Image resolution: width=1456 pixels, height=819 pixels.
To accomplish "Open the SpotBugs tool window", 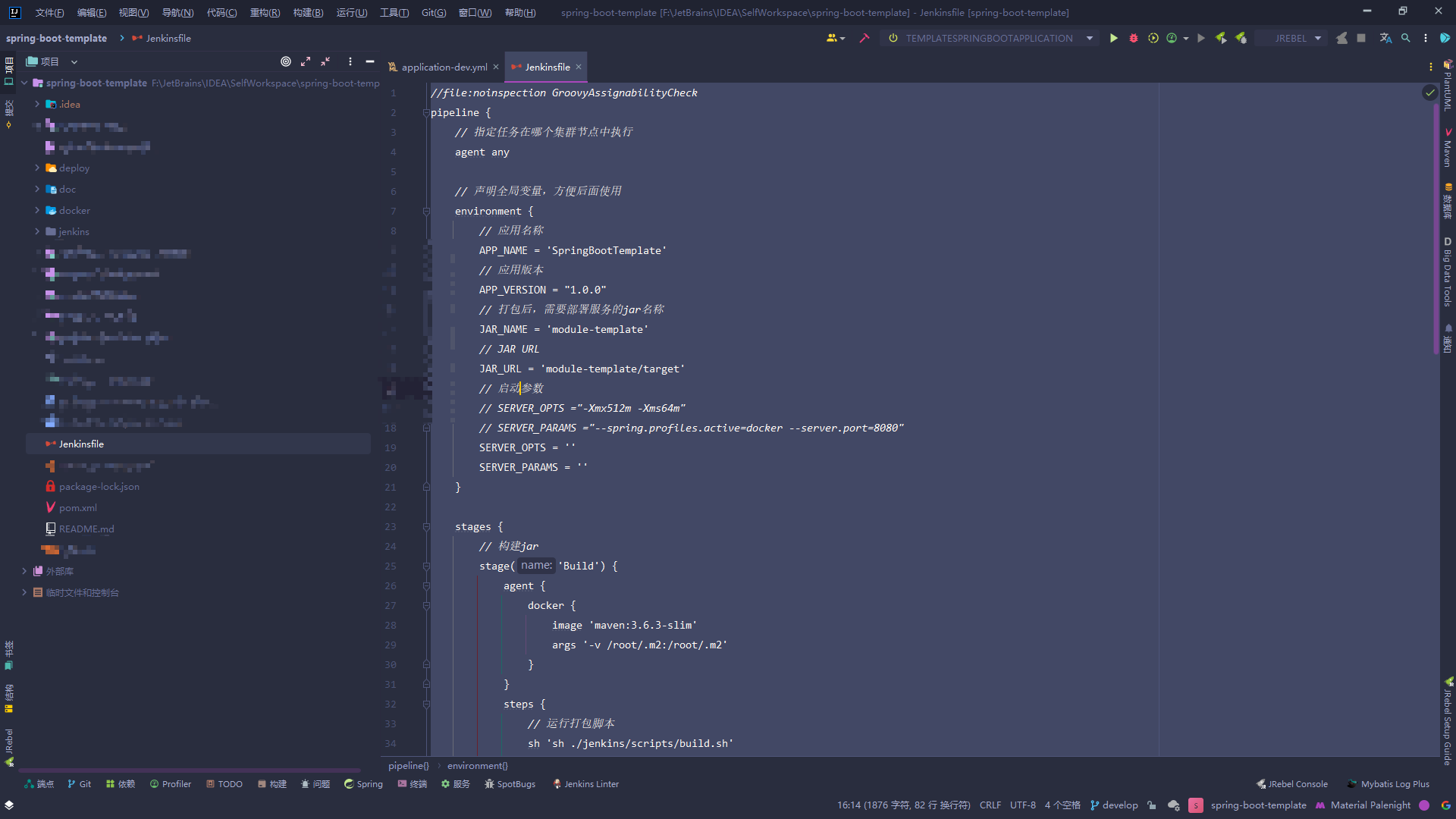I will pyautogui.click(x=510, y=784).
